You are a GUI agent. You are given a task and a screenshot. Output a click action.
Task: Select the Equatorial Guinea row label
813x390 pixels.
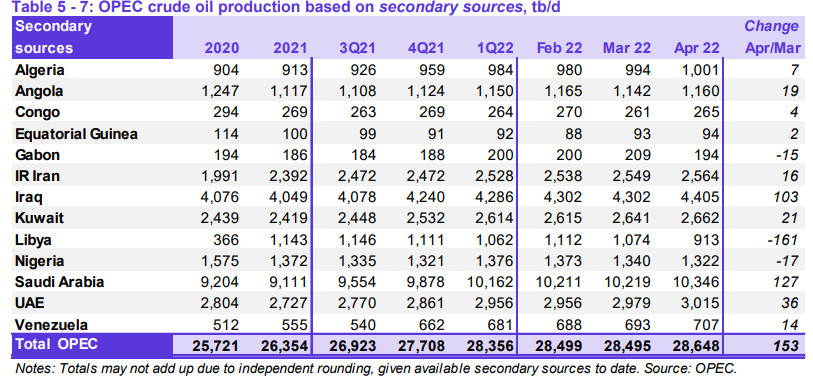pyautogui.click(x=76, y=134)
